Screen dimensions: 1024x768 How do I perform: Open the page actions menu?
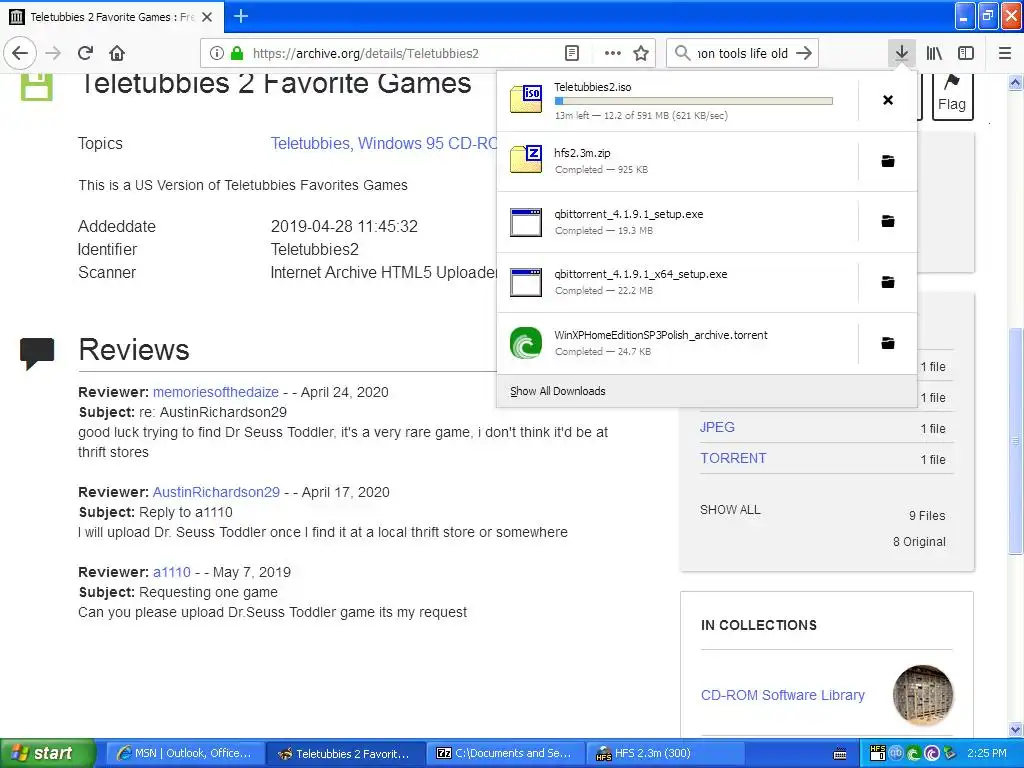[x=613, y=53]
